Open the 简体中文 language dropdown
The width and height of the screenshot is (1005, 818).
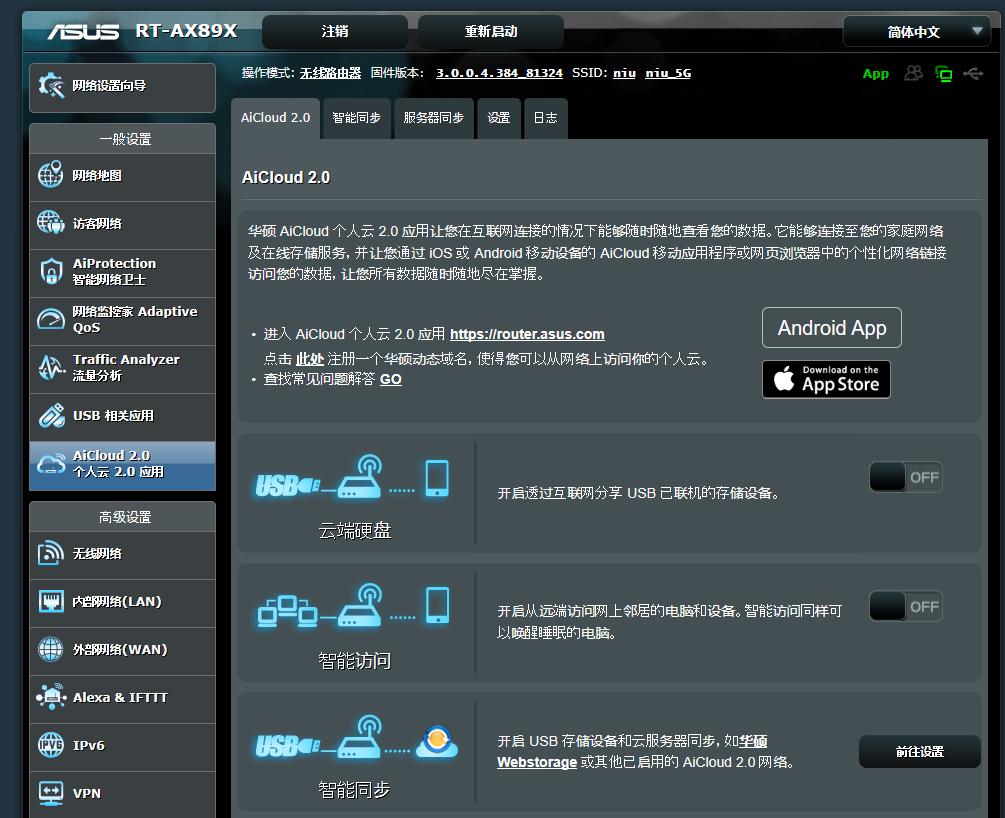[x=917, y=31]
